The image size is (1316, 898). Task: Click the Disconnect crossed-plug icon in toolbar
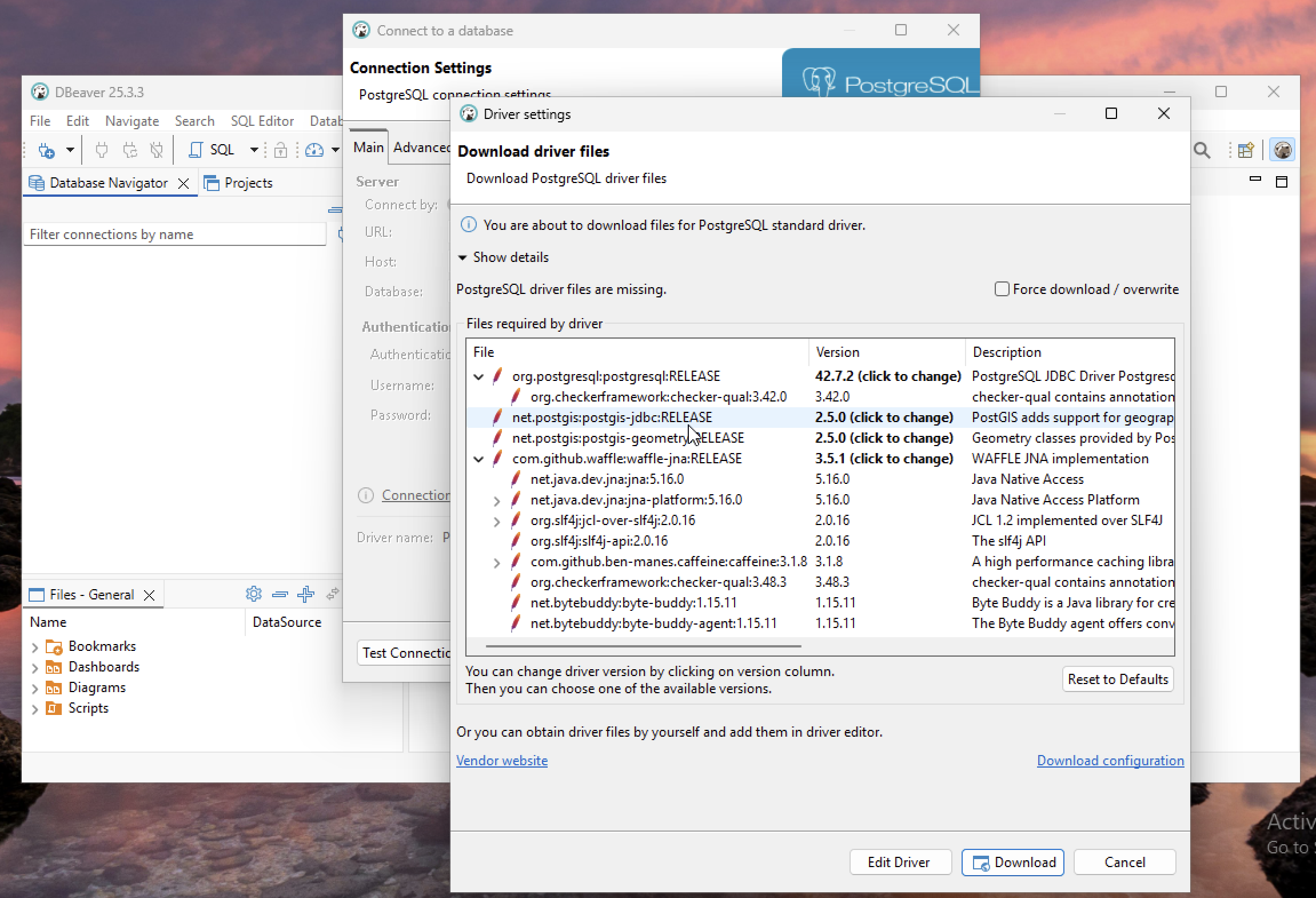coord(157,150)
